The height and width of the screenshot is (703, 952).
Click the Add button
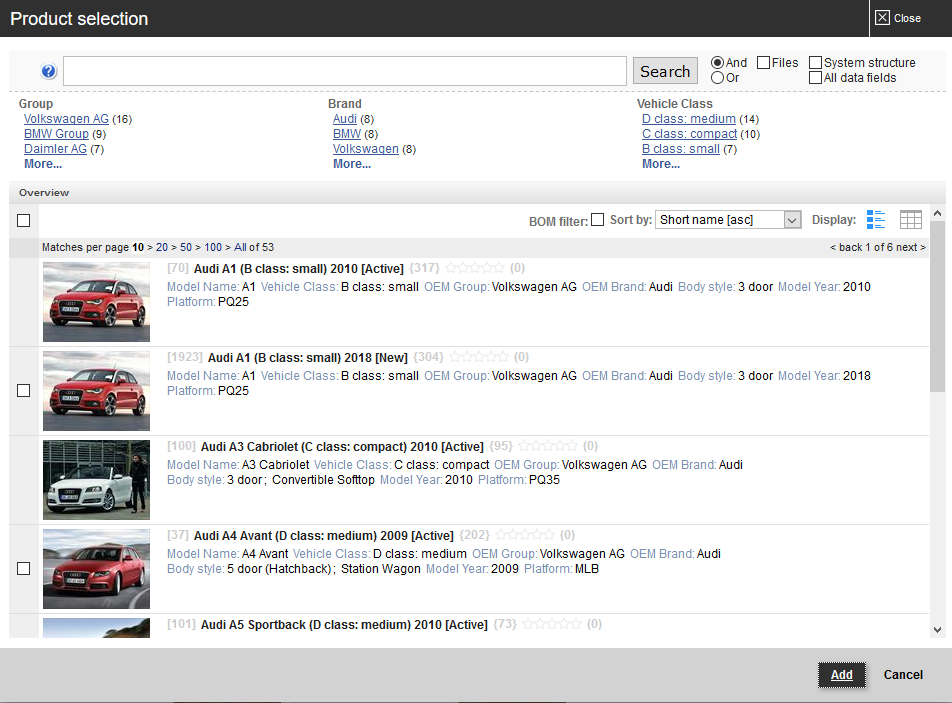tap(842, 674)
